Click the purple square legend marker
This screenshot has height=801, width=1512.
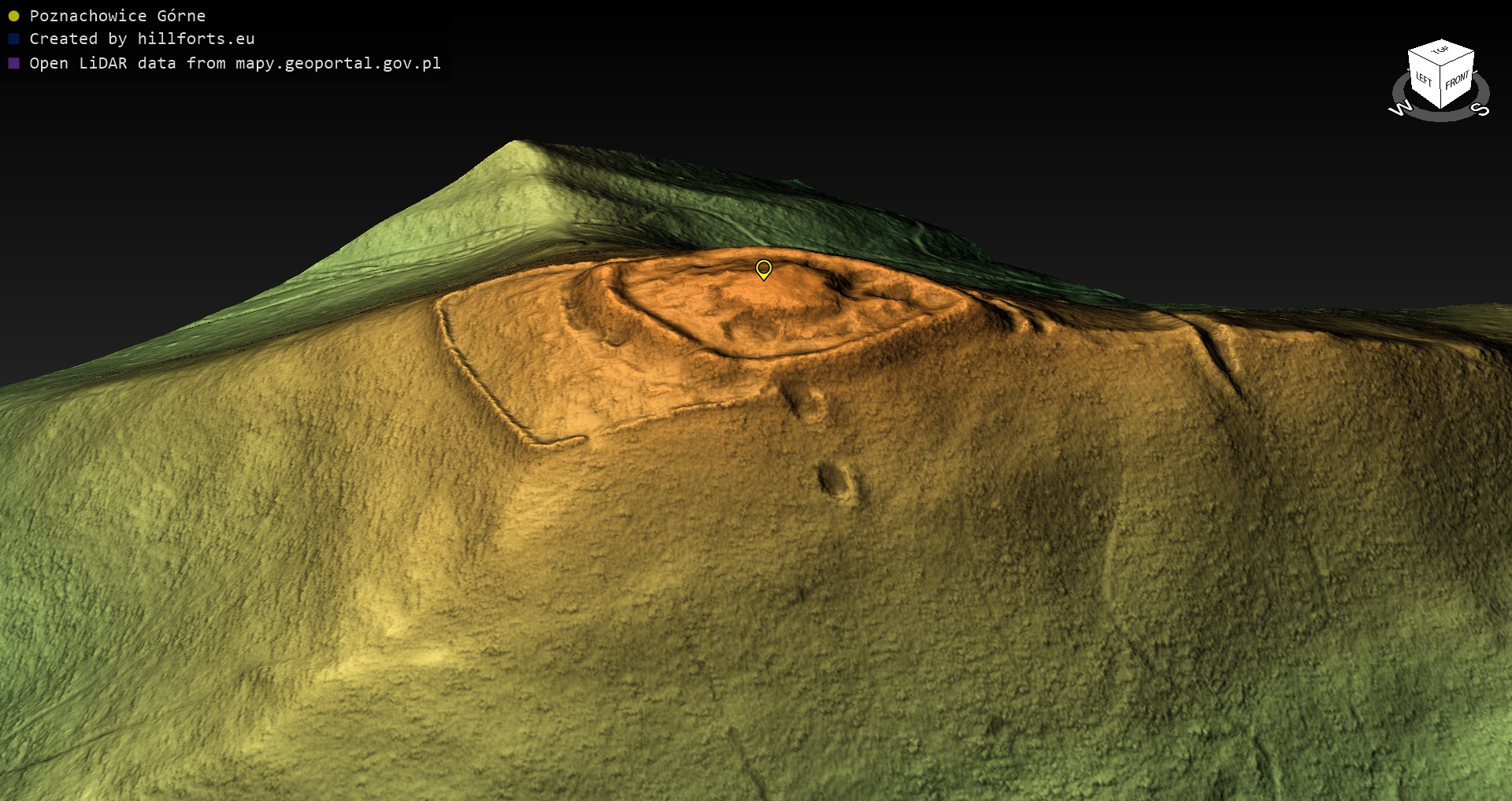click(x=13, y=63)
